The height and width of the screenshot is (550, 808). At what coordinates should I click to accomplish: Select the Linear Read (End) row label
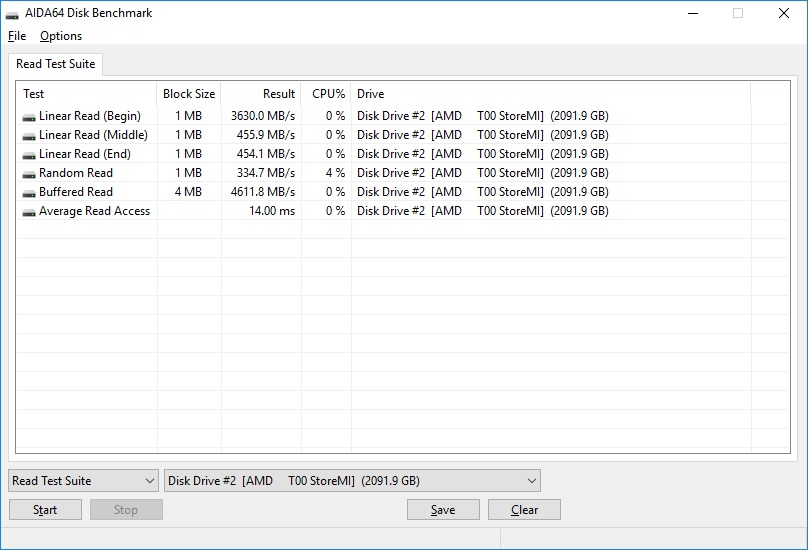(85, 154)
